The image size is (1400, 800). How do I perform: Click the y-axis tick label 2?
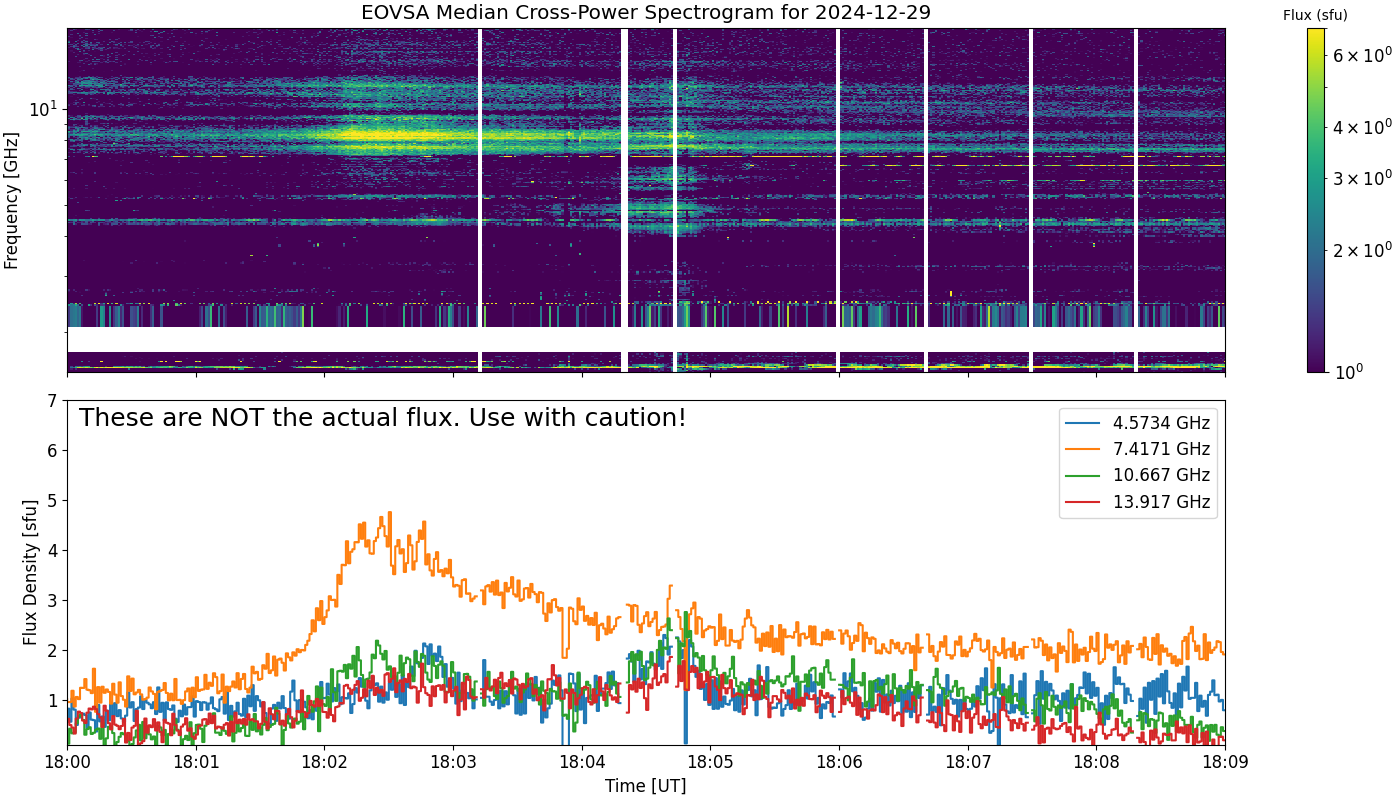pos(54,651)
